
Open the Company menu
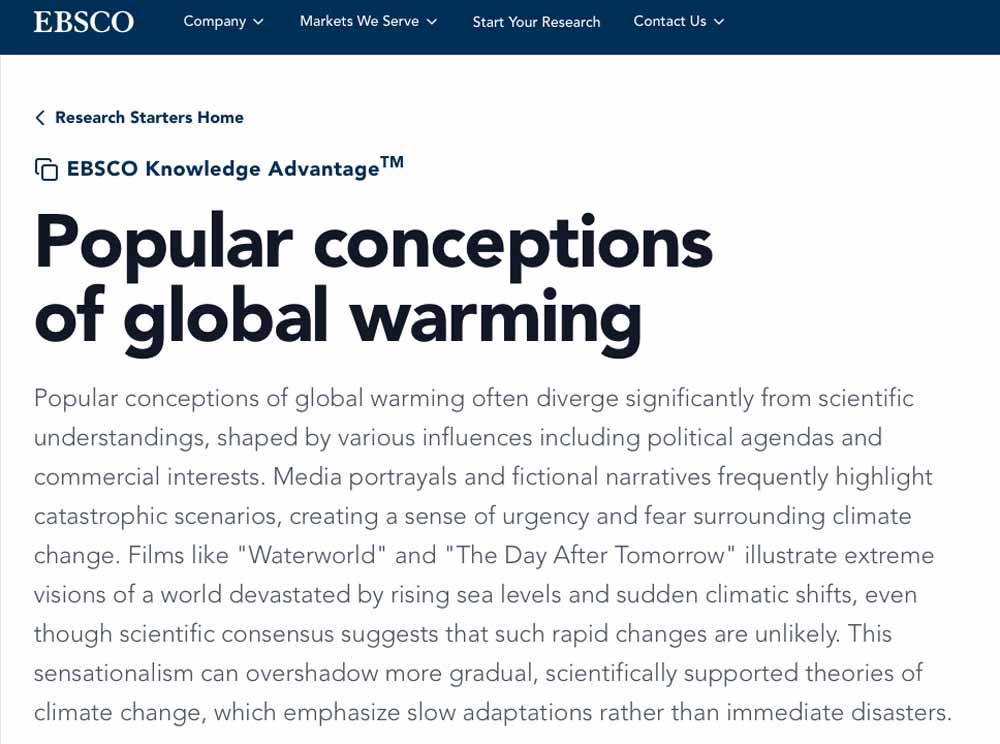(x=214, y=22)
